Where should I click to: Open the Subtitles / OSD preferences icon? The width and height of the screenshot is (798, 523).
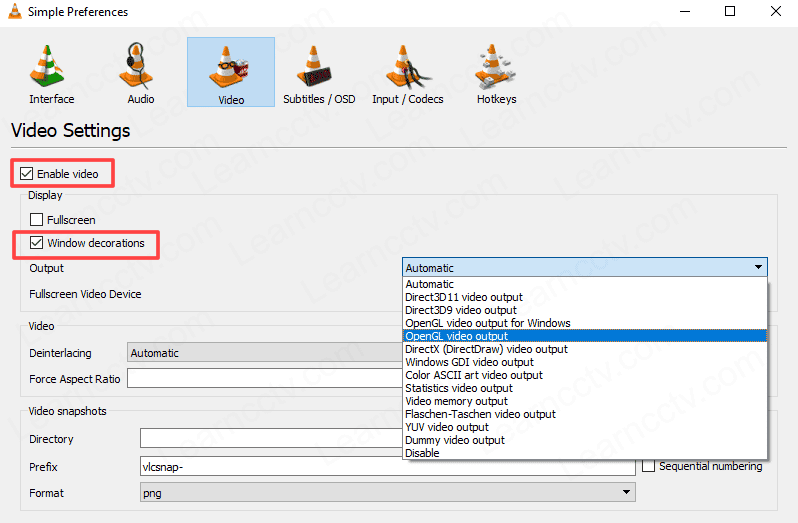(x=319, y=72)
